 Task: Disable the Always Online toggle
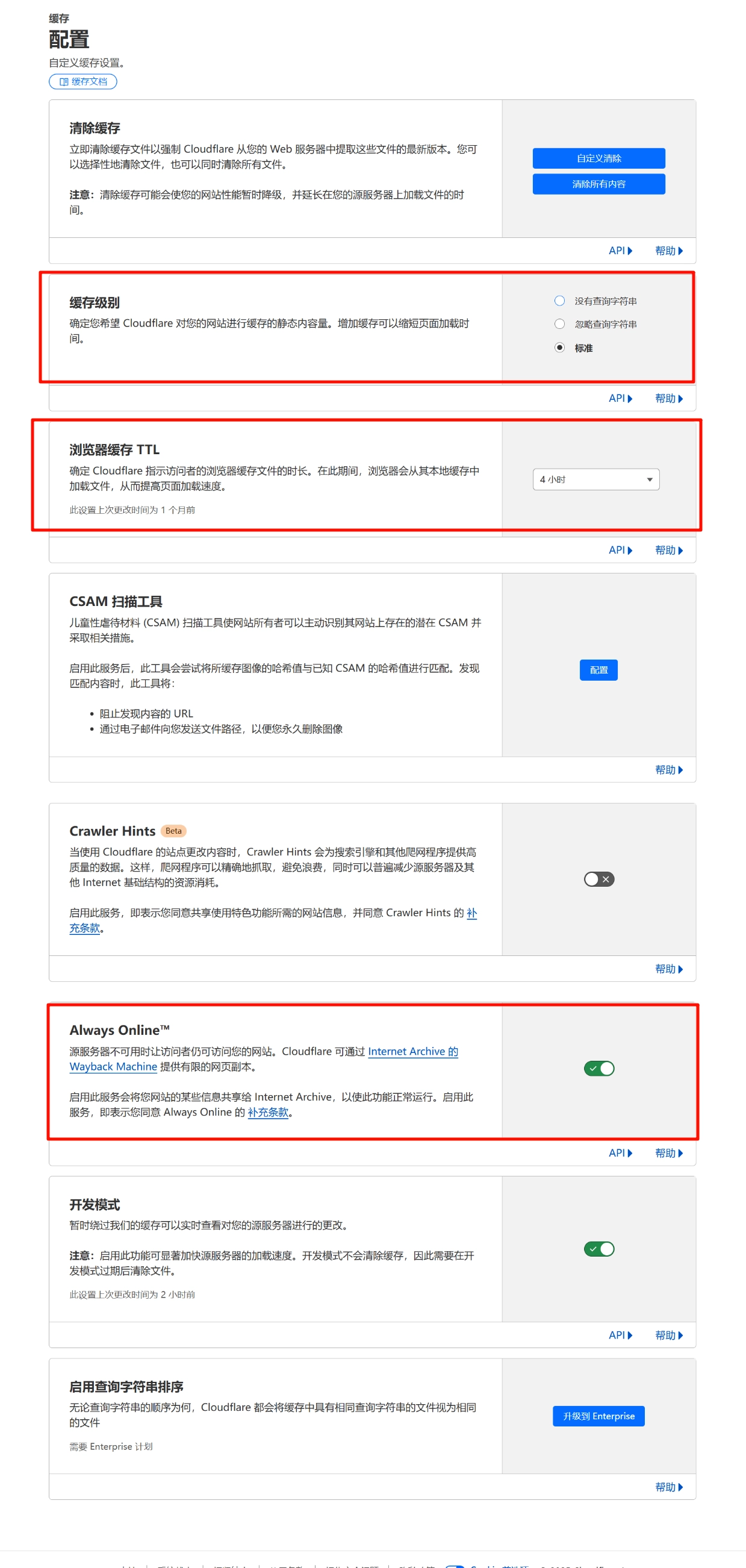click(x=598, y=1068)
